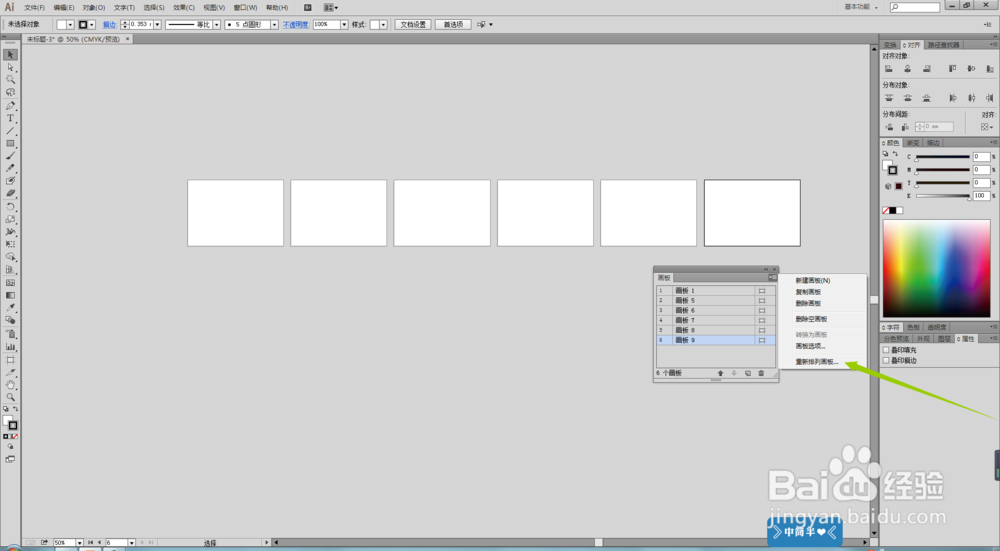The width and height of the screenshot is (1000, 551).
Task: Swap fill and stroke in Color panel
Action: tap(895, 154)
